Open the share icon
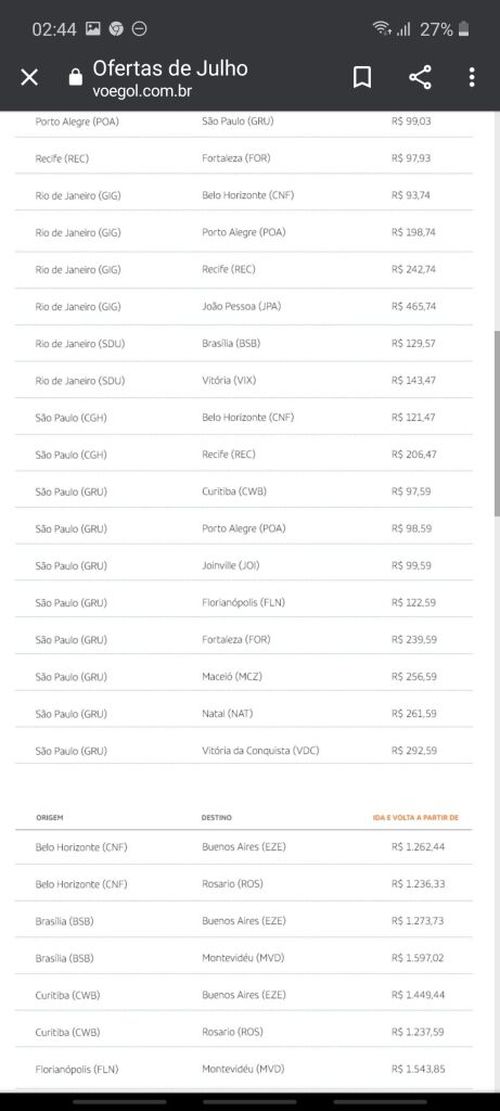This screenshot has width=500, height=1111. tap(420, 77)
